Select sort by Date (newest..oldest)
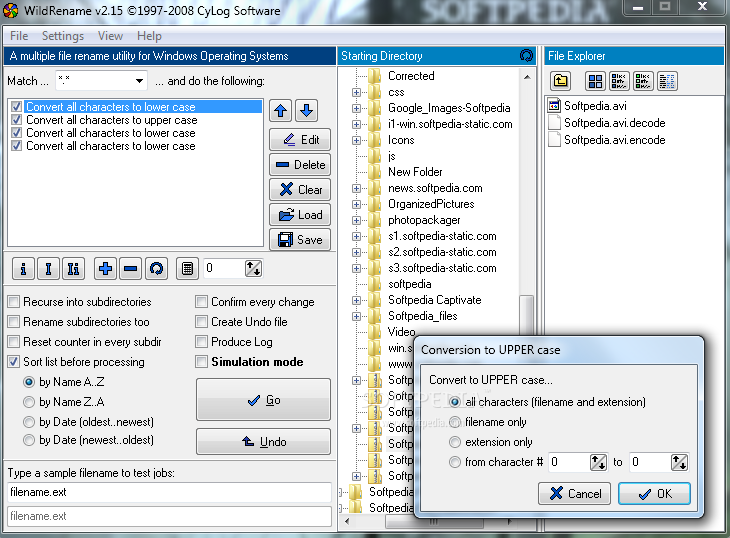The width and height of the screenshot is (730, 538). [29, 440]
